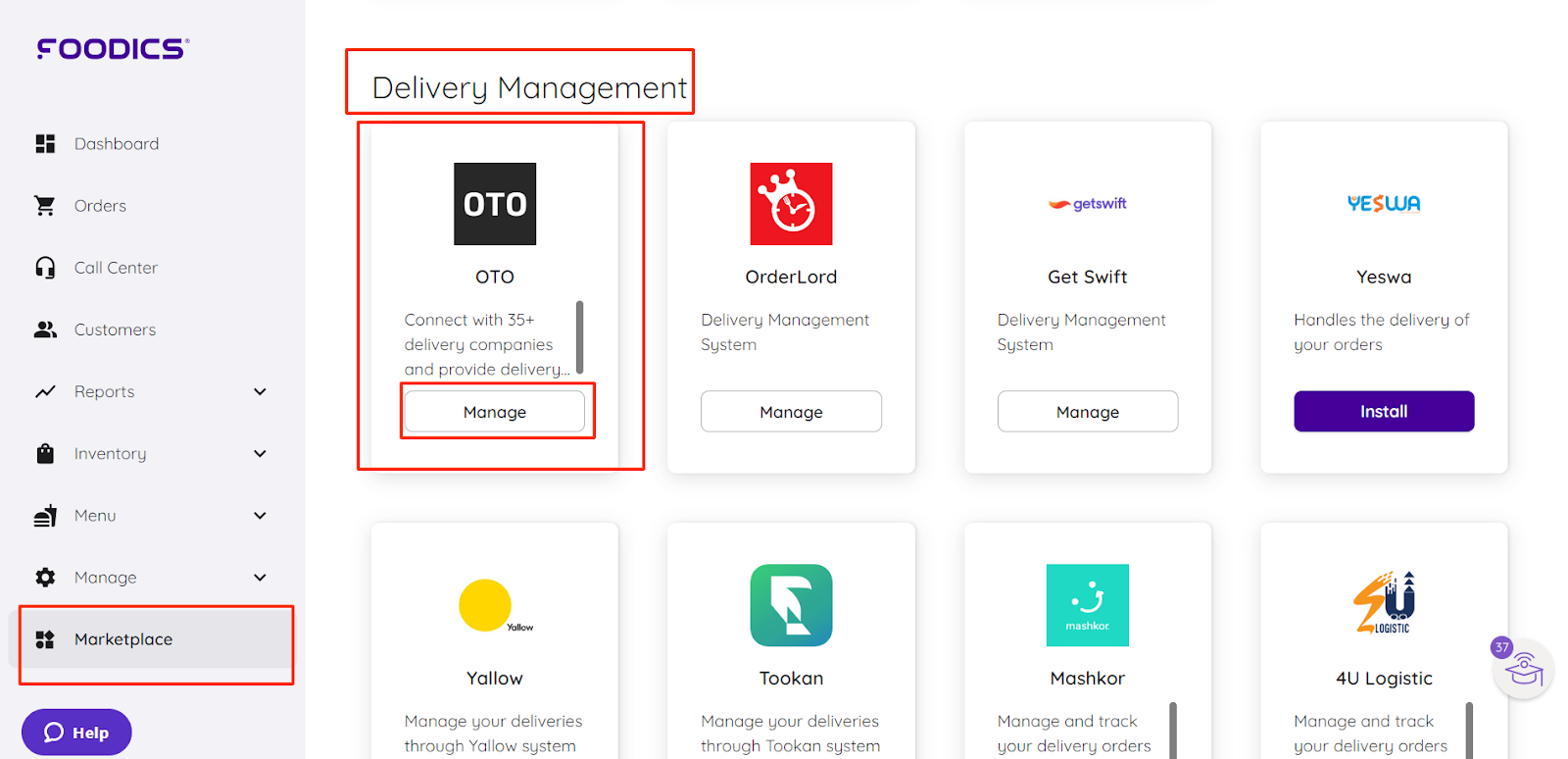
Task: Click the Manage sidebar label
Action: (x=106, y=578)
